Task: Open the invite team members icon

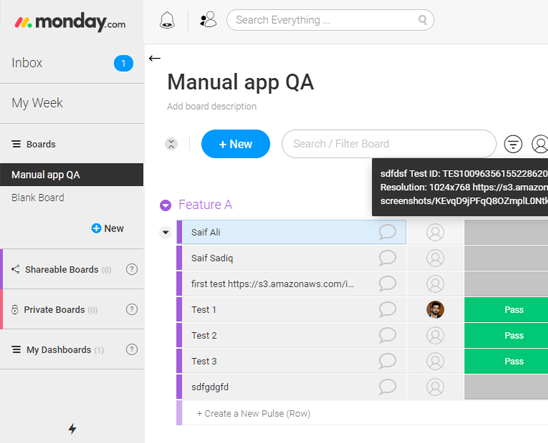Action: tap(208, 20)
